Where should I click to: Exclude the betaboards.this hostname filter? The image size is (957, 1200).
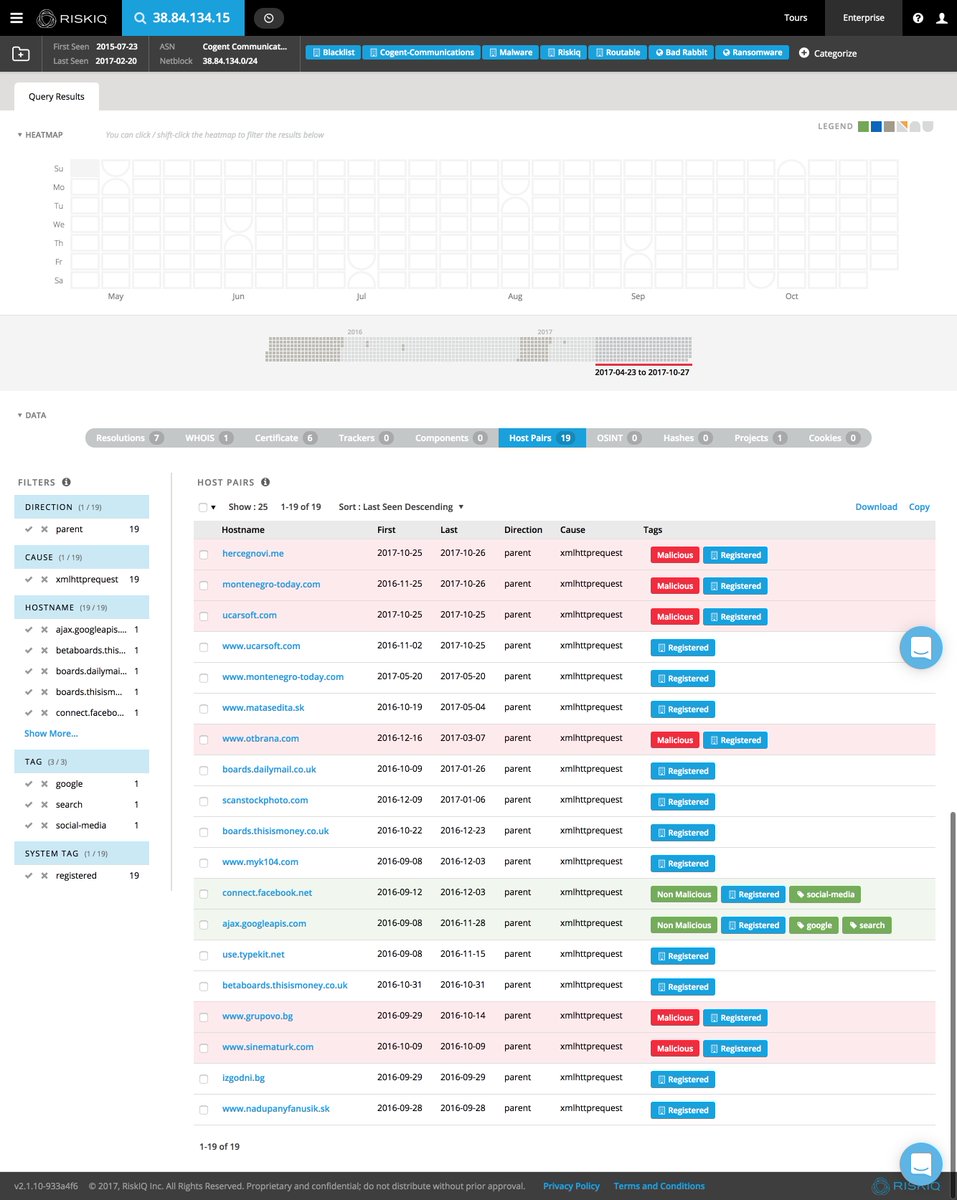[44, 650]
